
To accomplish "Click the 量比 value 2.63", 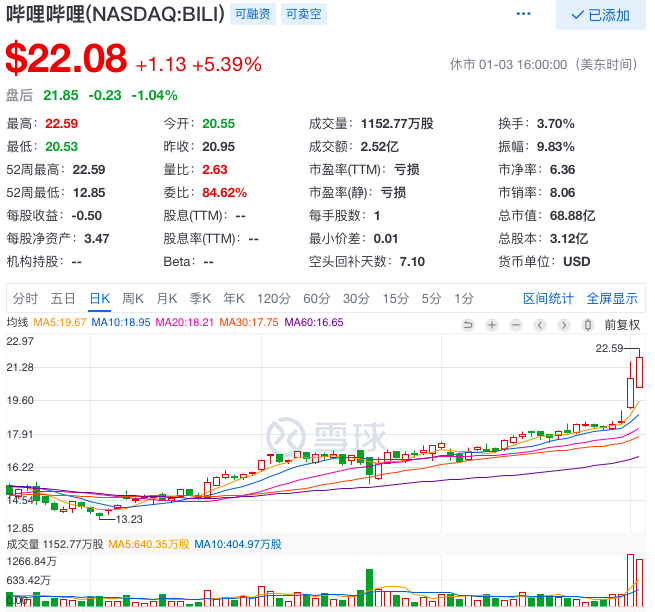I will 215,170.
